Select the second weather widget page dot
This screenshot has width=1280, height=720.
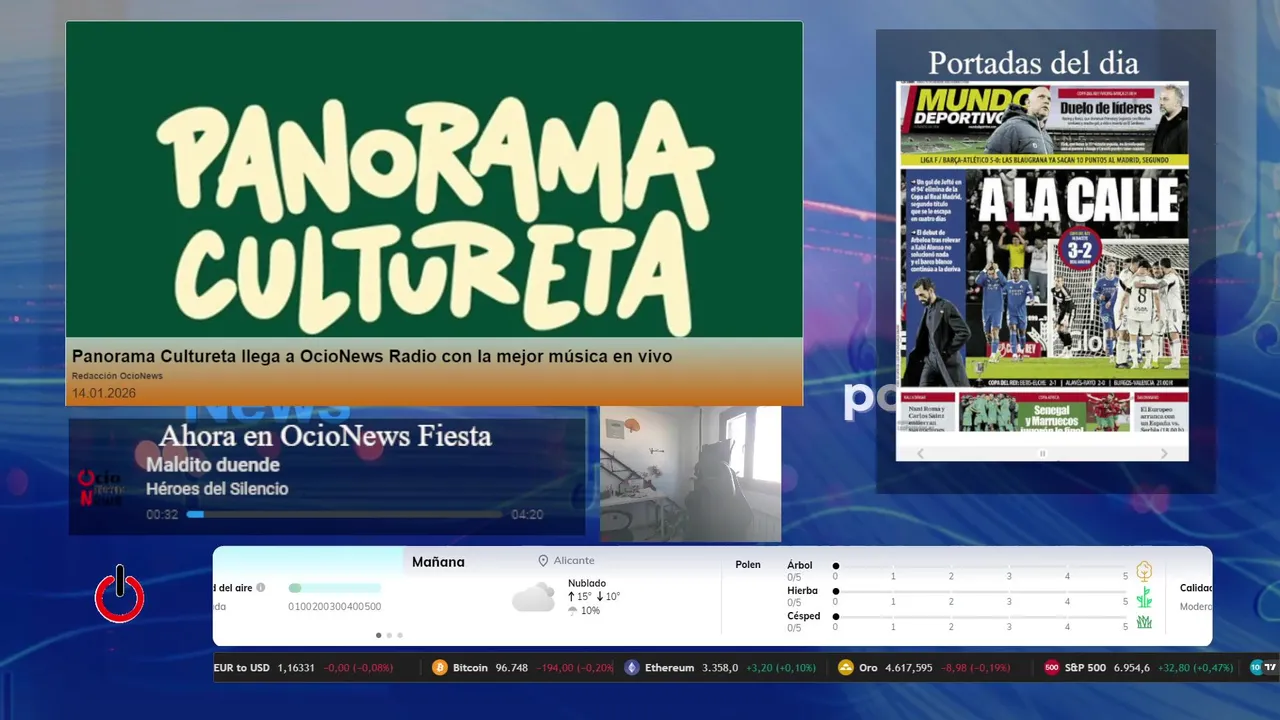tap(389, 635)
